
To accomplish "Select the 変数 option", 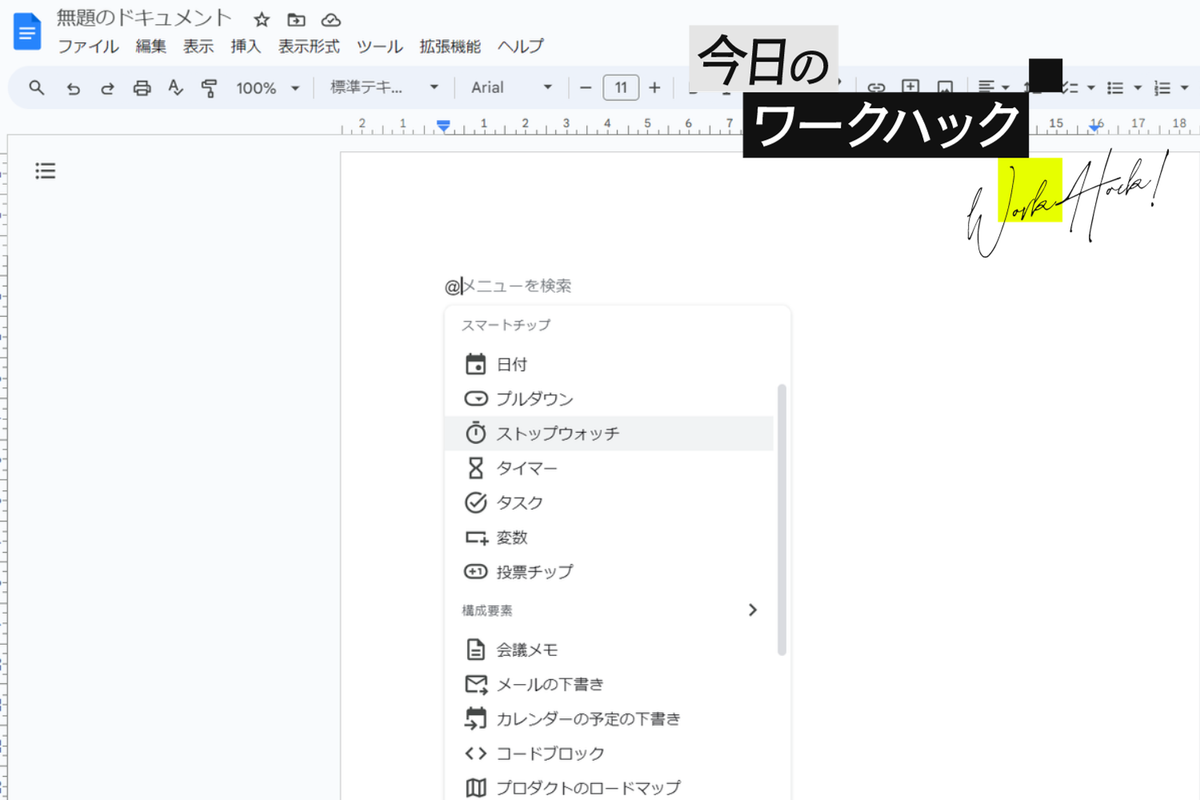I will point(609,537).
